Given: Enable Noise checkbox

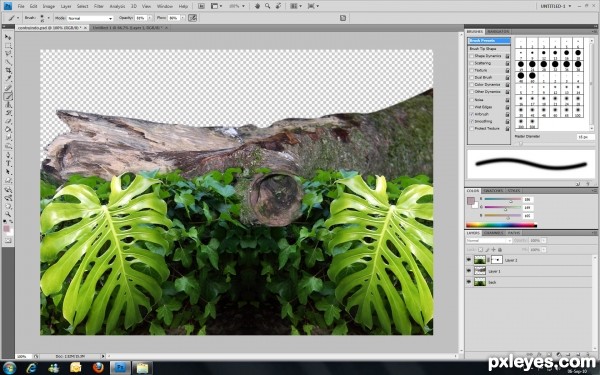Looking at the screenshot, I should tap(472, 100).
